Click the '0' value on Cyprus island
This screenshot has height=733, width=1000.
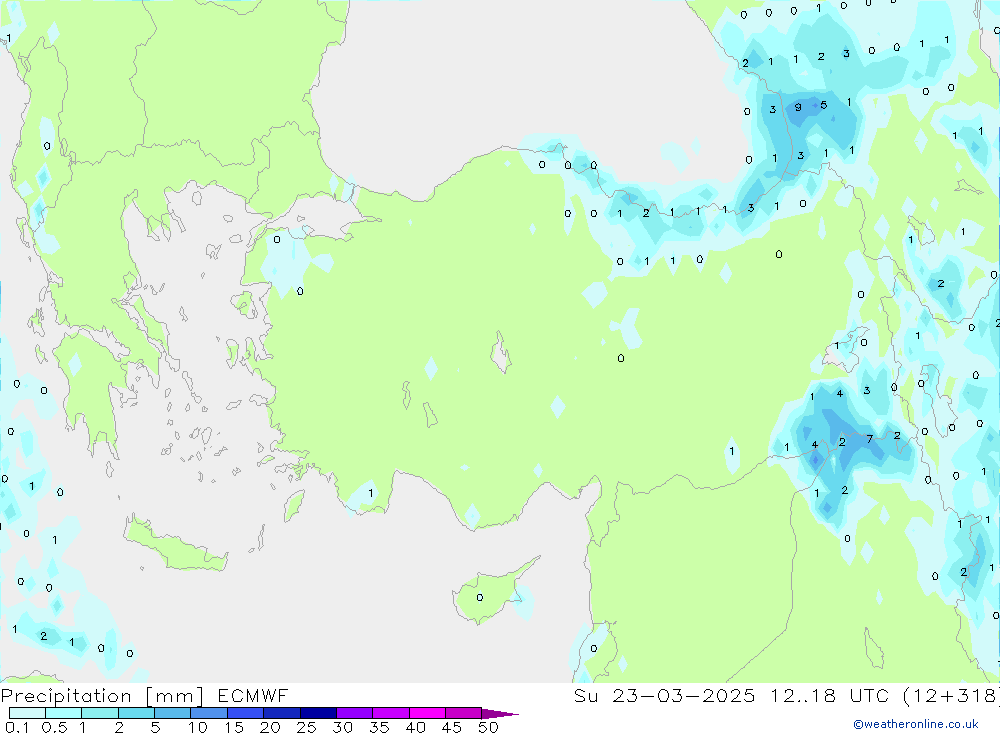tap(480, 598)
